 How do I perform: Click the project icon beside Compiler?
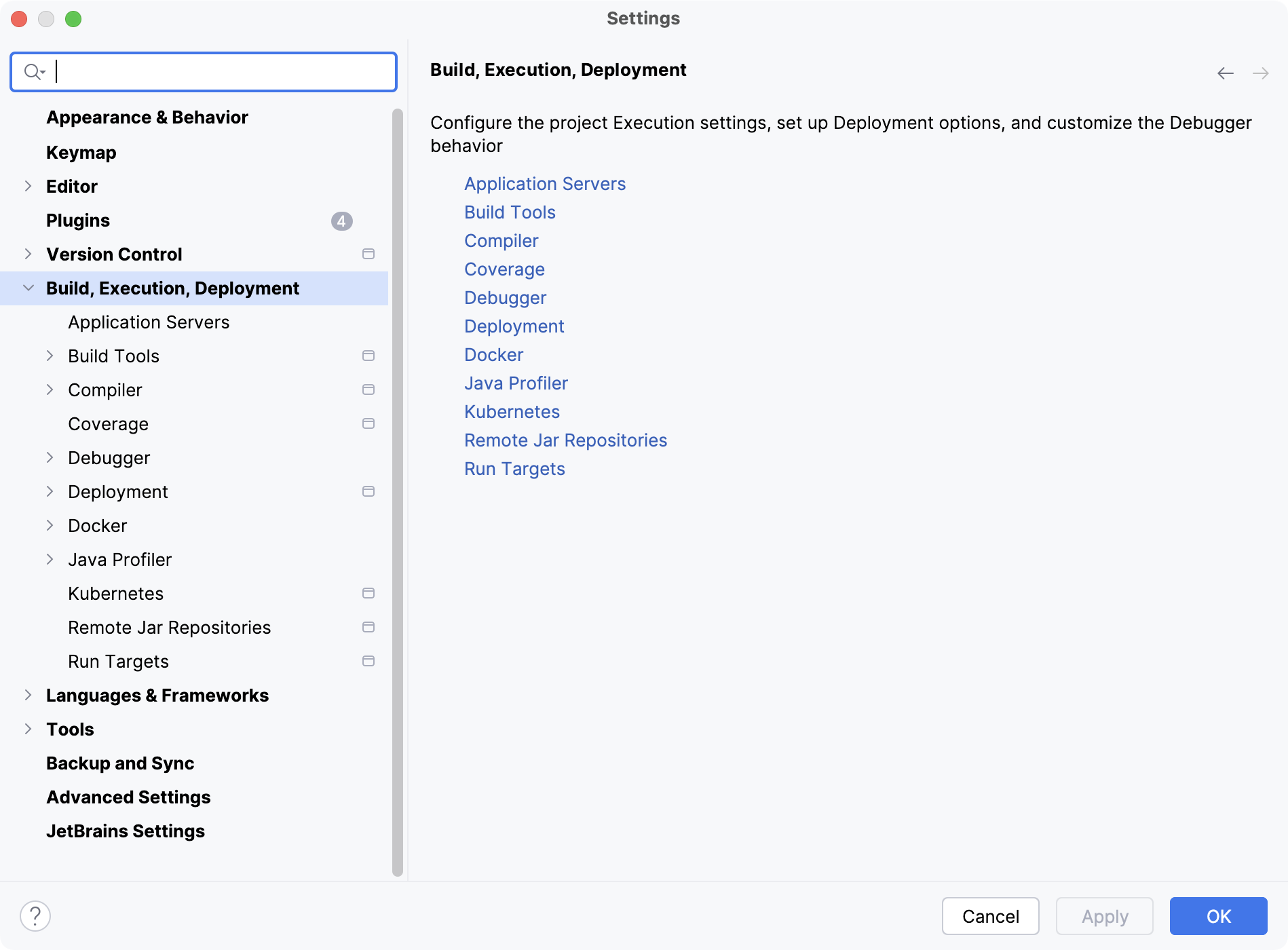tap(368, 389)
